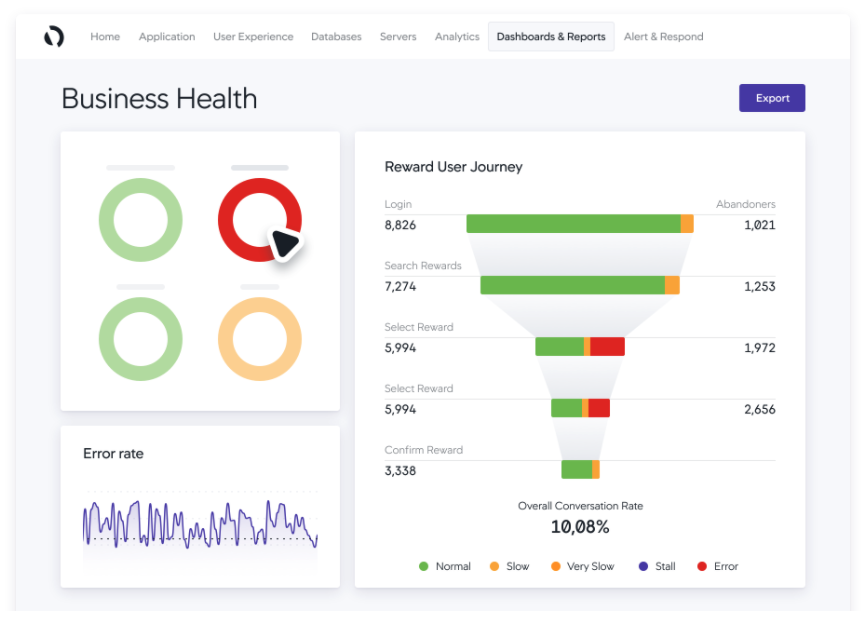Select the Dashboards & Reports tab
Screen dimensions: 865x625
(551, 36)
